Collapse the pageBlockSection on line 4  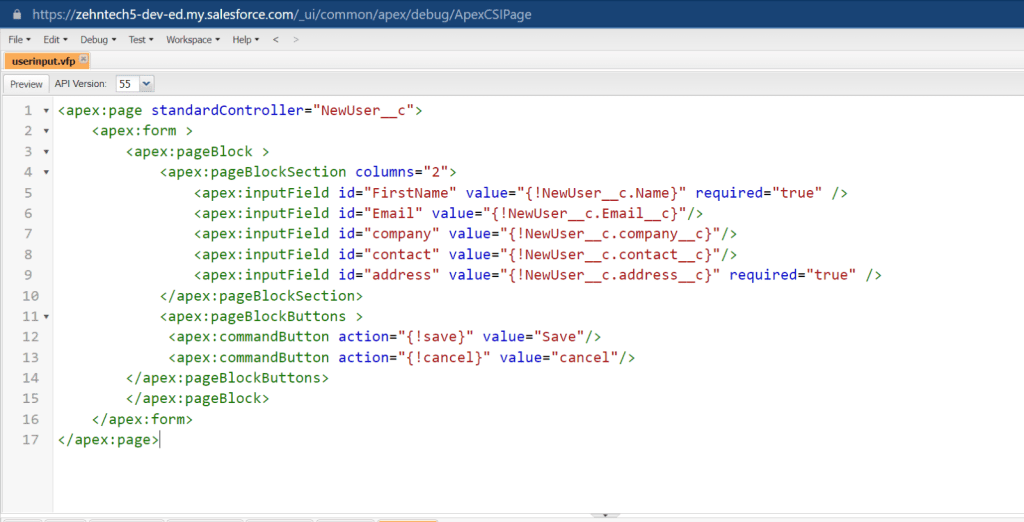46,172
